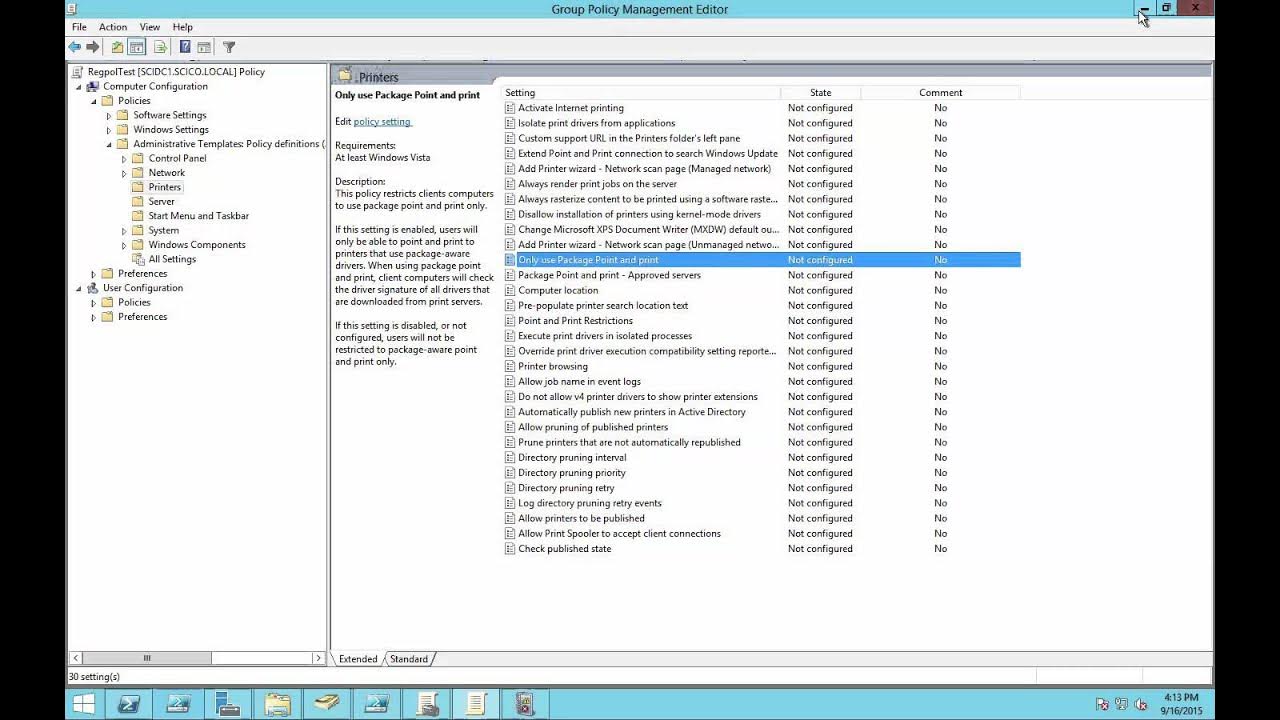1280x720 pixels.
Task: Select the Network node in the tree
Action: tap(166, 172)
